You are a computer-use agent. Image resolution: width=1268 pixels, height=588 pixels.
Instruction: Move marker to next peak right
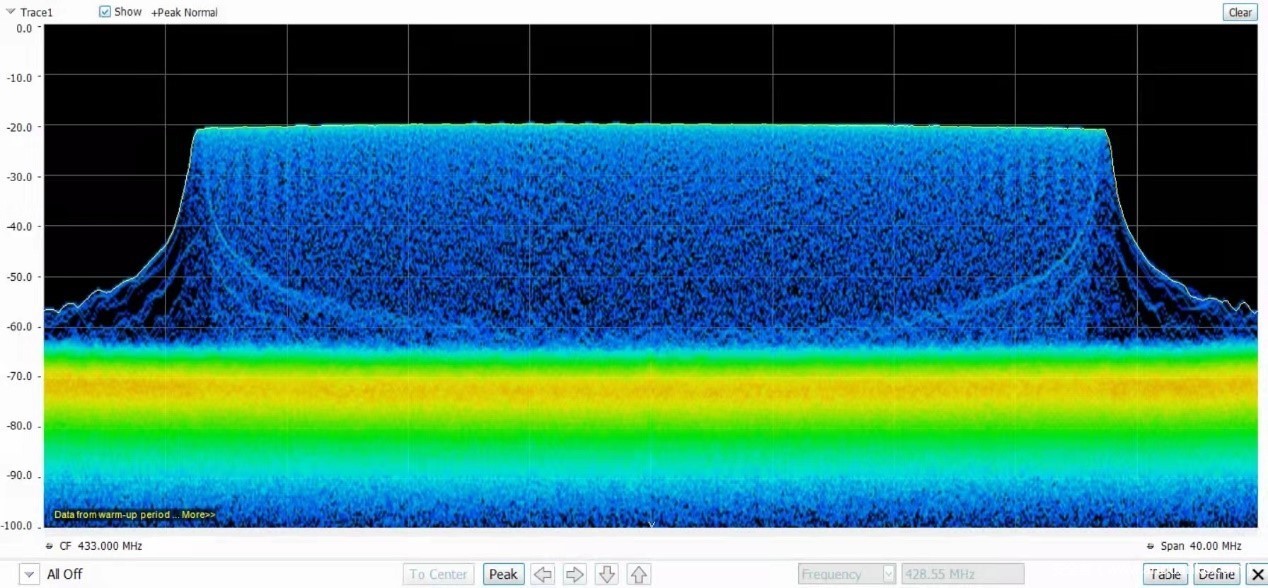point(575,574)
